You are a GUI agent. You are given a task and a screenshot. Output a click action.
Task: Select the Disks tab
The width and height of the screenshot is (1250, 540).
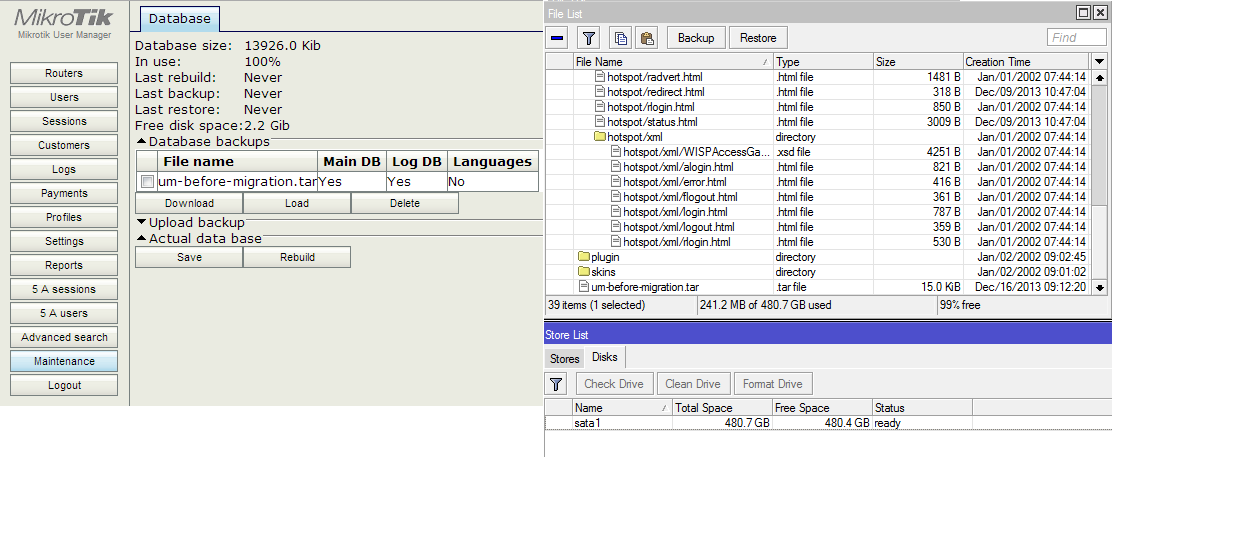pyautogui.click(x=605, y=357)
